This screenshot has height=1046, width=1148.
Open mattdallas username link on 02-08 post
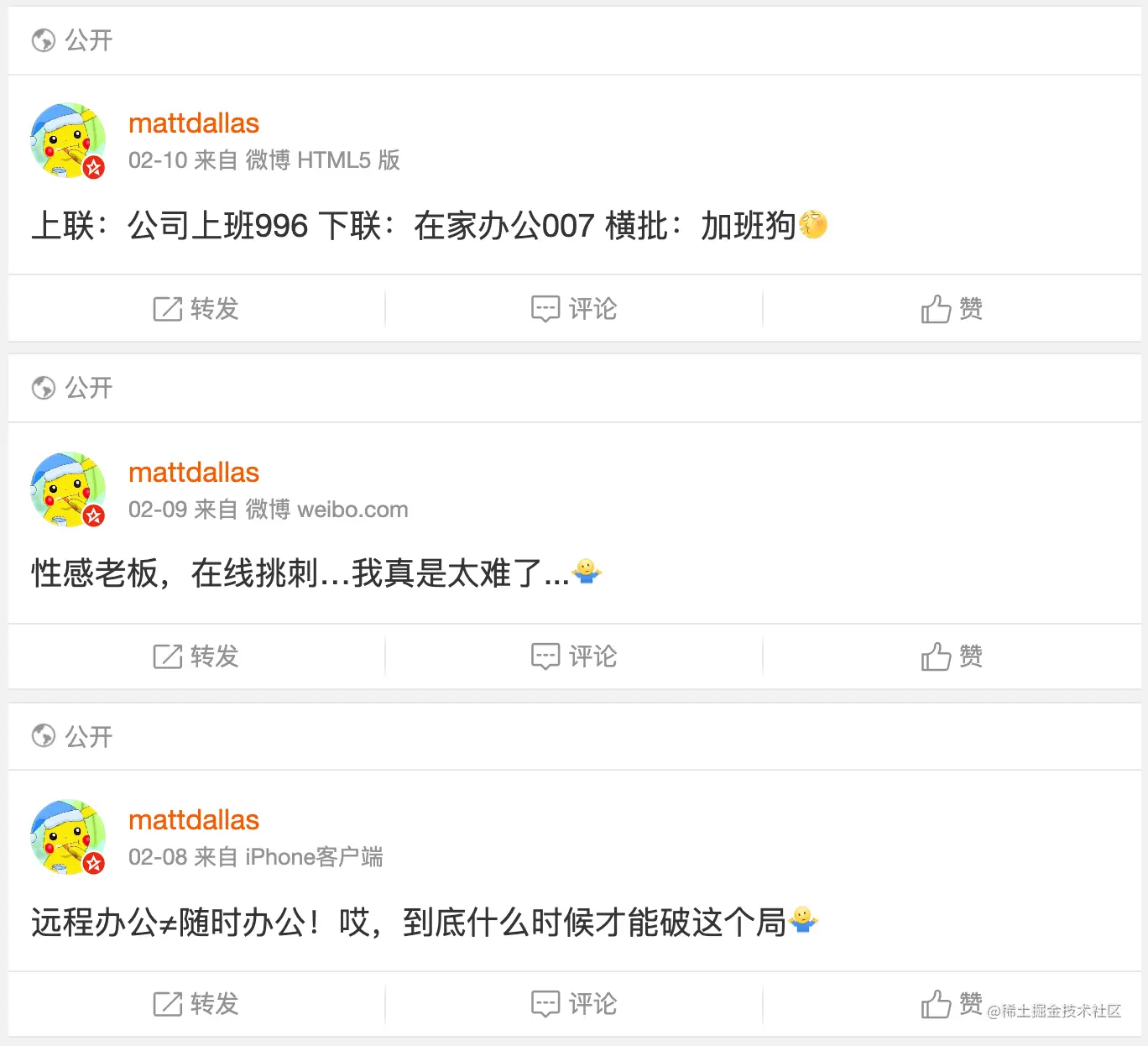pyautogui.click(x=194, y=820)
